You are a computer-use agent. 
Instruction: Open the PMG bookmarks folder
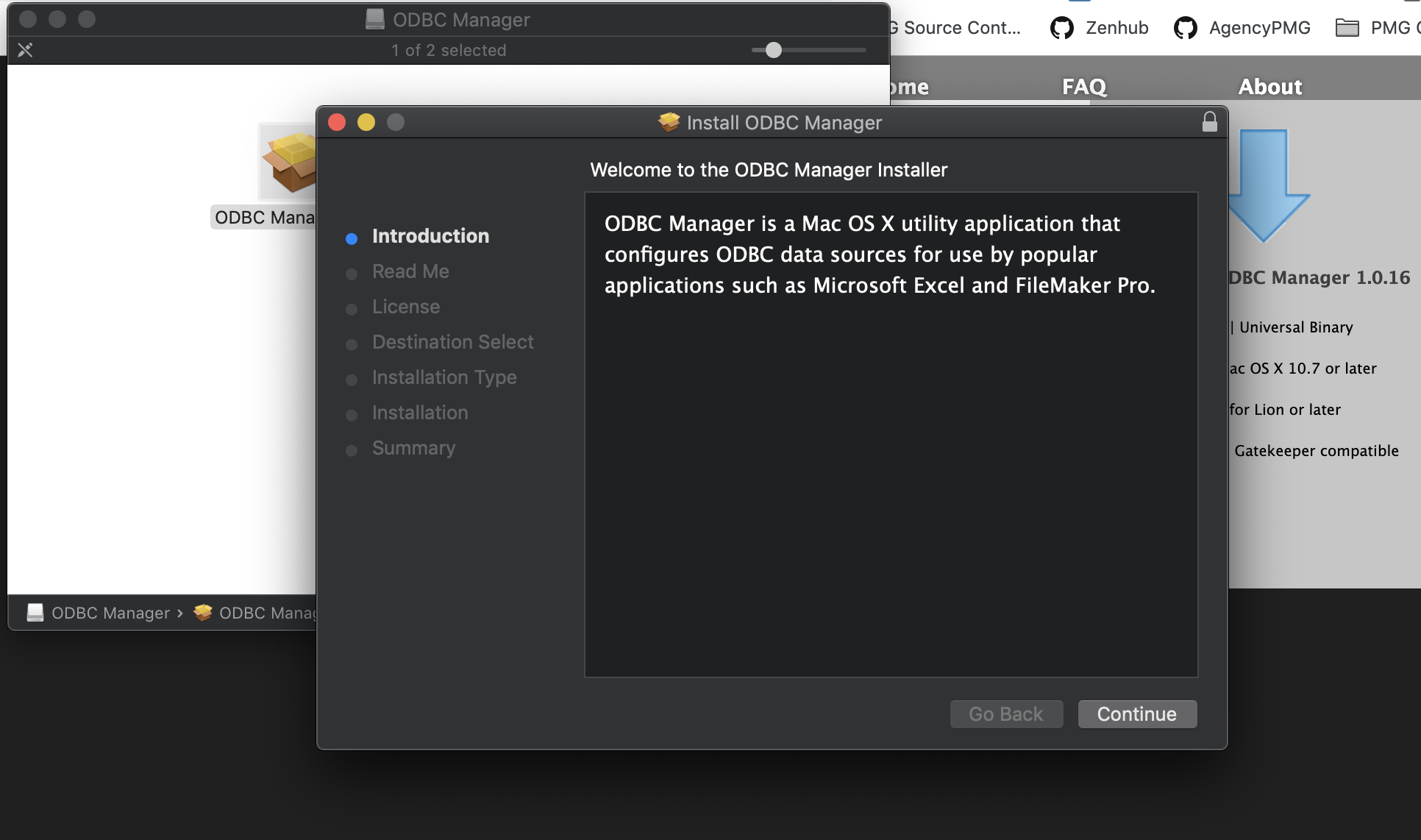point(1377,28)
